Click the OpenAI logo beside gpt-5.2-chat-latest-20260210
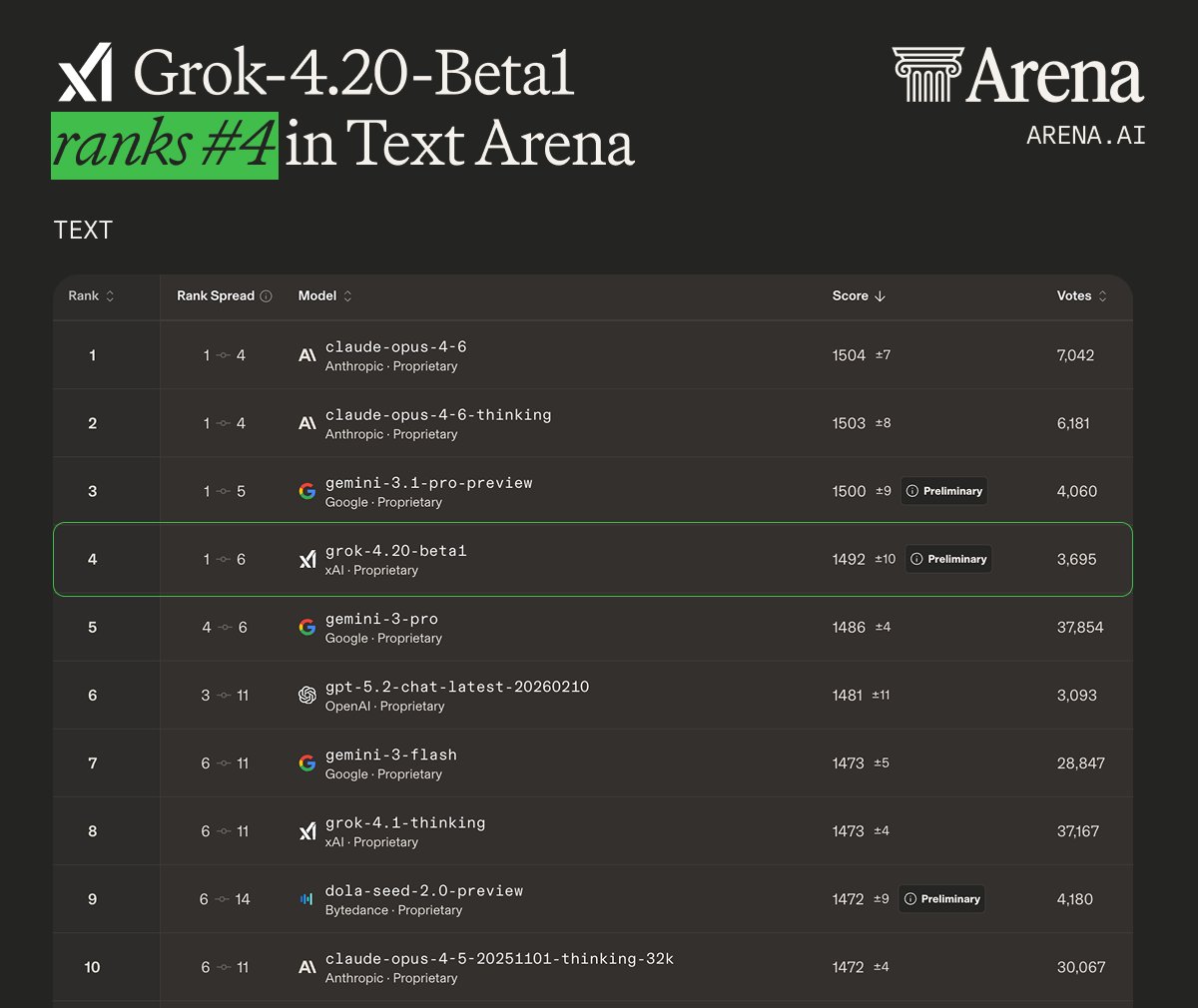Screen dimensions: 1198x1008 pyautogui.click(x=306, y=695)
